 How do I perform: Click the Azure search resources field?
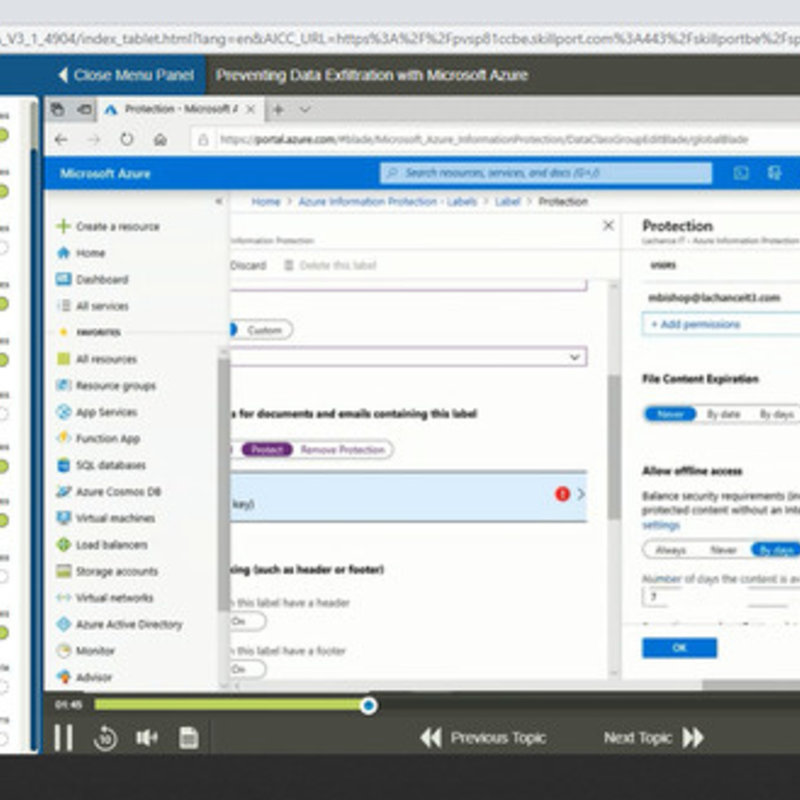pyautogui.click(x=545, y=173)
